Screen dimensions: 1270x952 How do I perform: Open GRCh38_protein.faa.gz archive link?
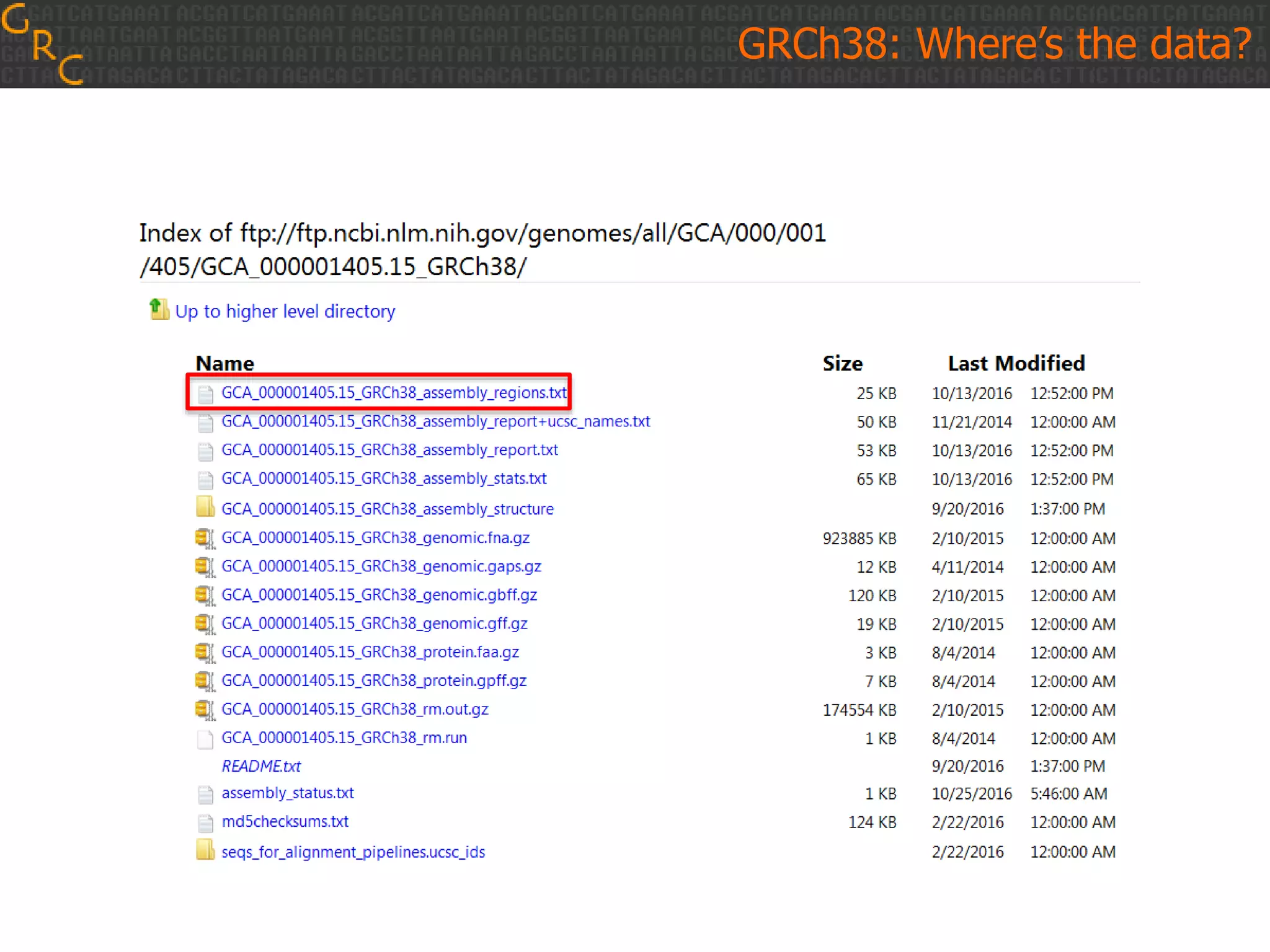pyautogui.click(x=370, y=652)
